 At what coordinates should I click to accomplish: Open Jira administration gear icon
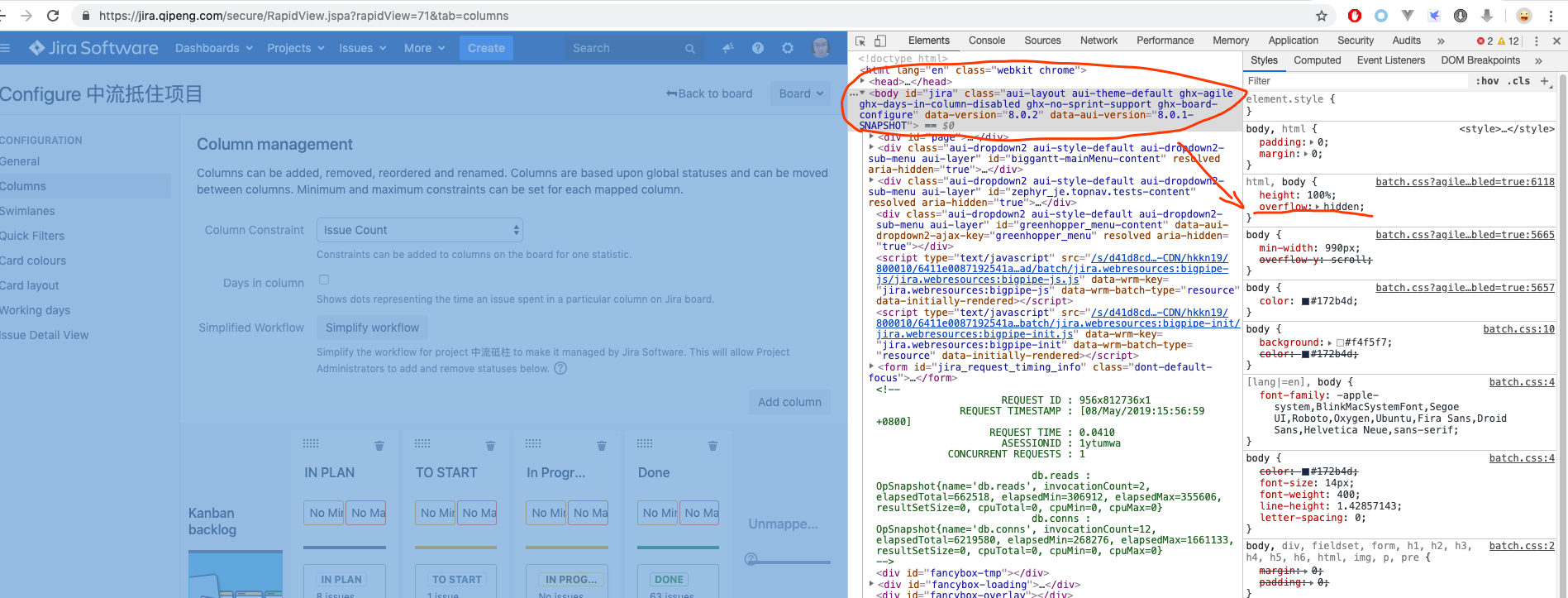coord(788,48)
